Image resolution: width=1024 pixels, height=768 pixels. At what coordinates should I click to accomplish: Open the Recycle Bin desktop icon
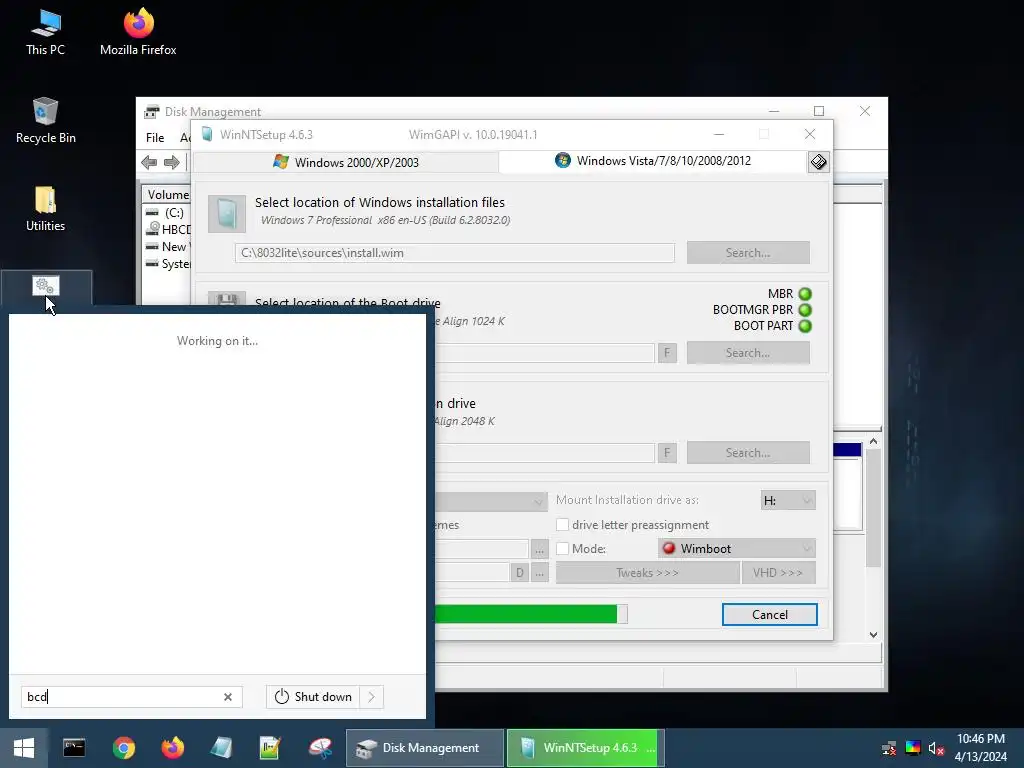pos(45,121)
